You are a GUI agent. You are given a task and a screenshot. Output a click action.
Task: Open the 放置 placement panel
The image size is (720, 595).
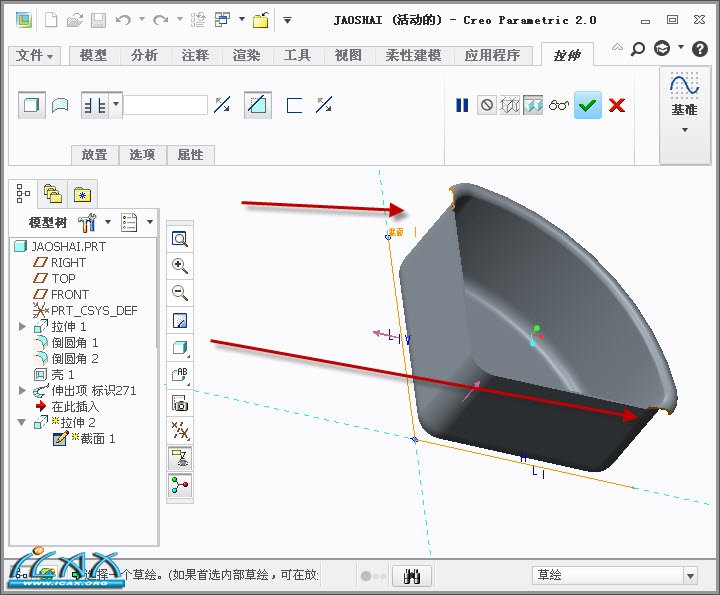(x=95, y=155)
